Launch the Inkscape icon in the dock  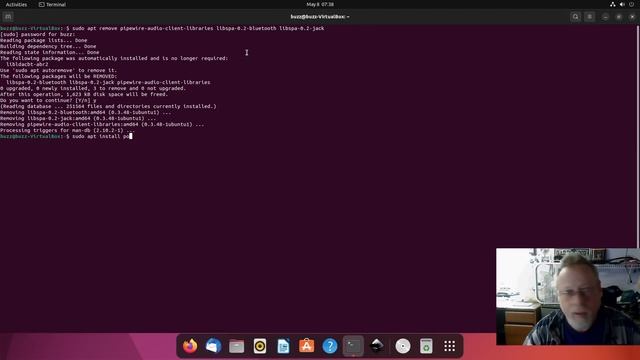tap(377, 346)
